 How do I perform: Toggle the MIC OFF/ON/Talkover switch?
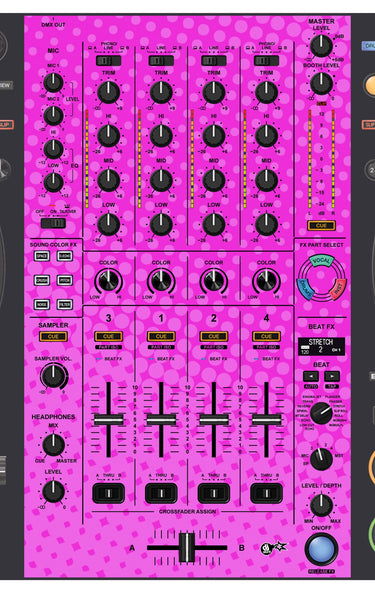click(53, 223)
